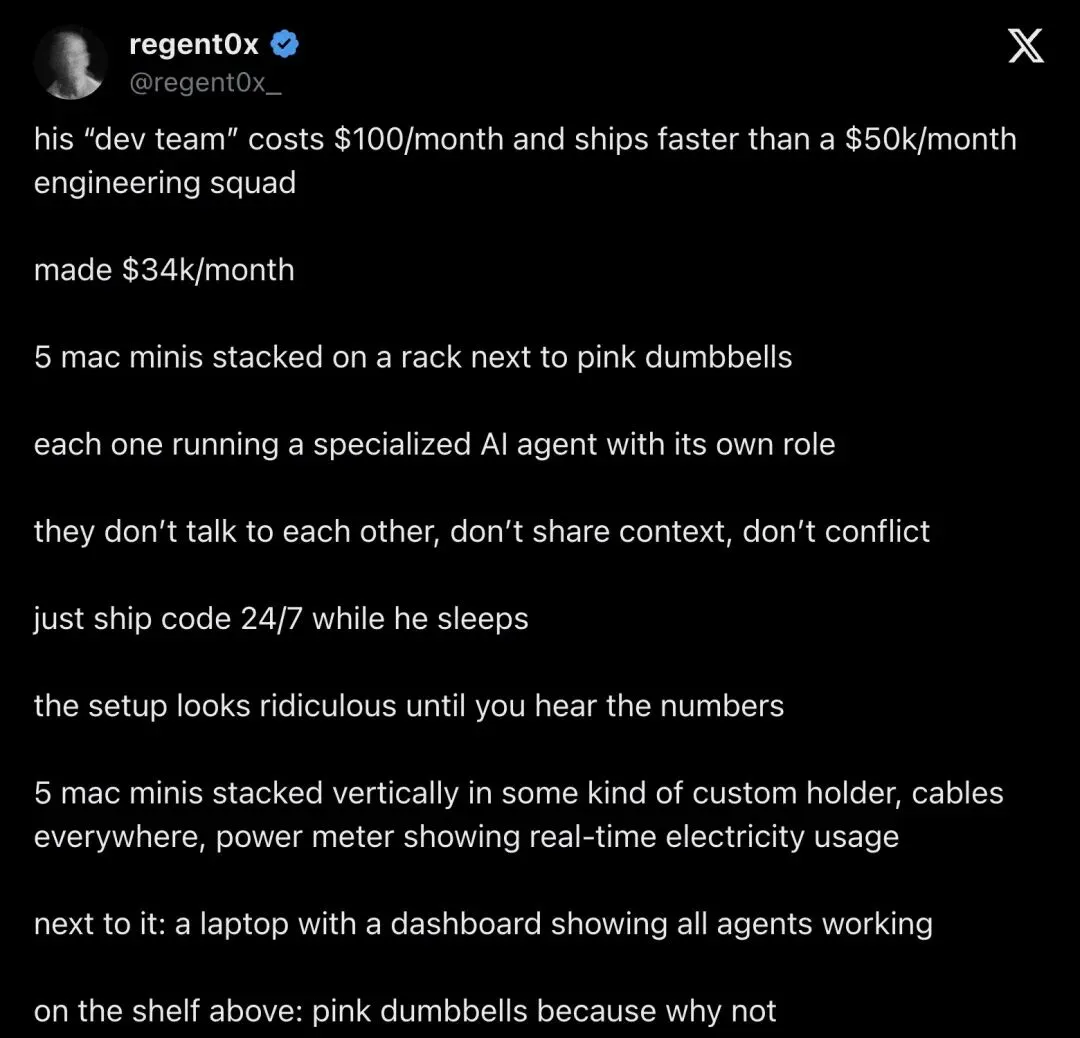
Task: Click the "on the shelf above" line
Action: coord(404,1012)
